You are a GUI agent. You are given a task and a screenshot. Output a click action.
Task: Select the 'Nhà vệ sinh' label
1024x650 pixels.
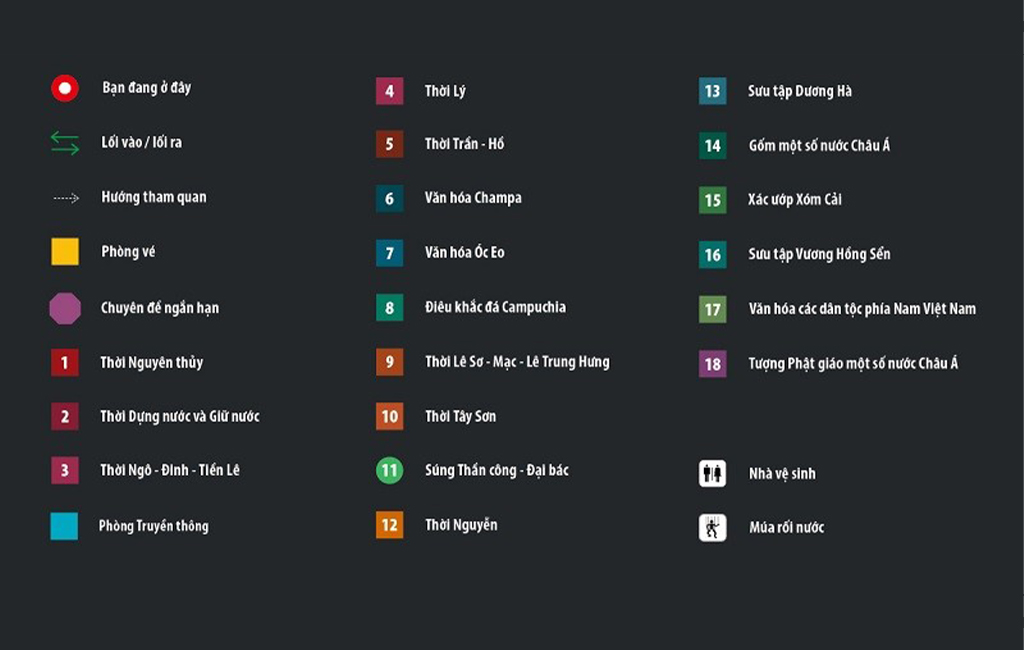[782, 474]
